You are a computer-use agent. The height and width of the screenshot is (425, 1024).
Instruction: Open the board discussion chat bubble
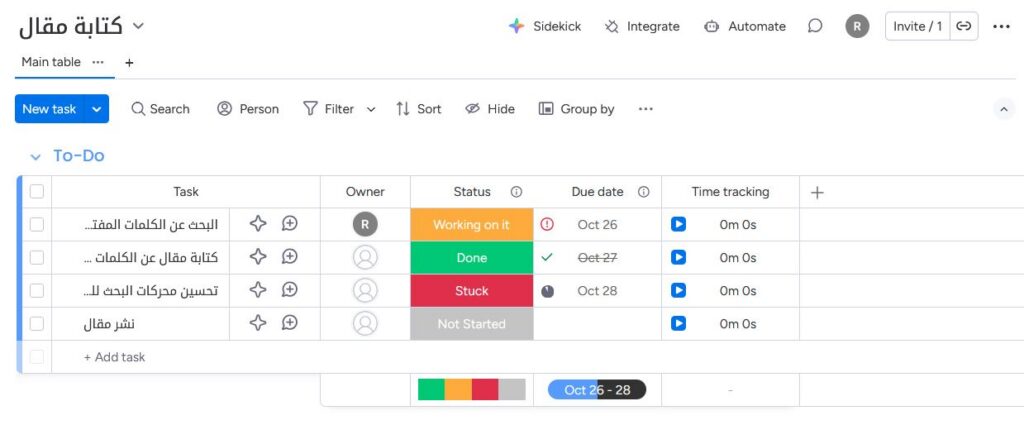(815, 26)
